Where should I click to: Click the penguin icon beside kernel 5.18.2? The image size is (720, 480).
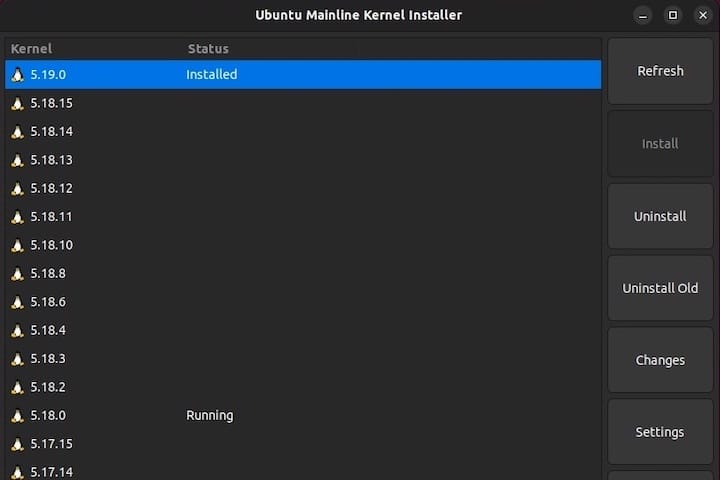click(17, 387)
